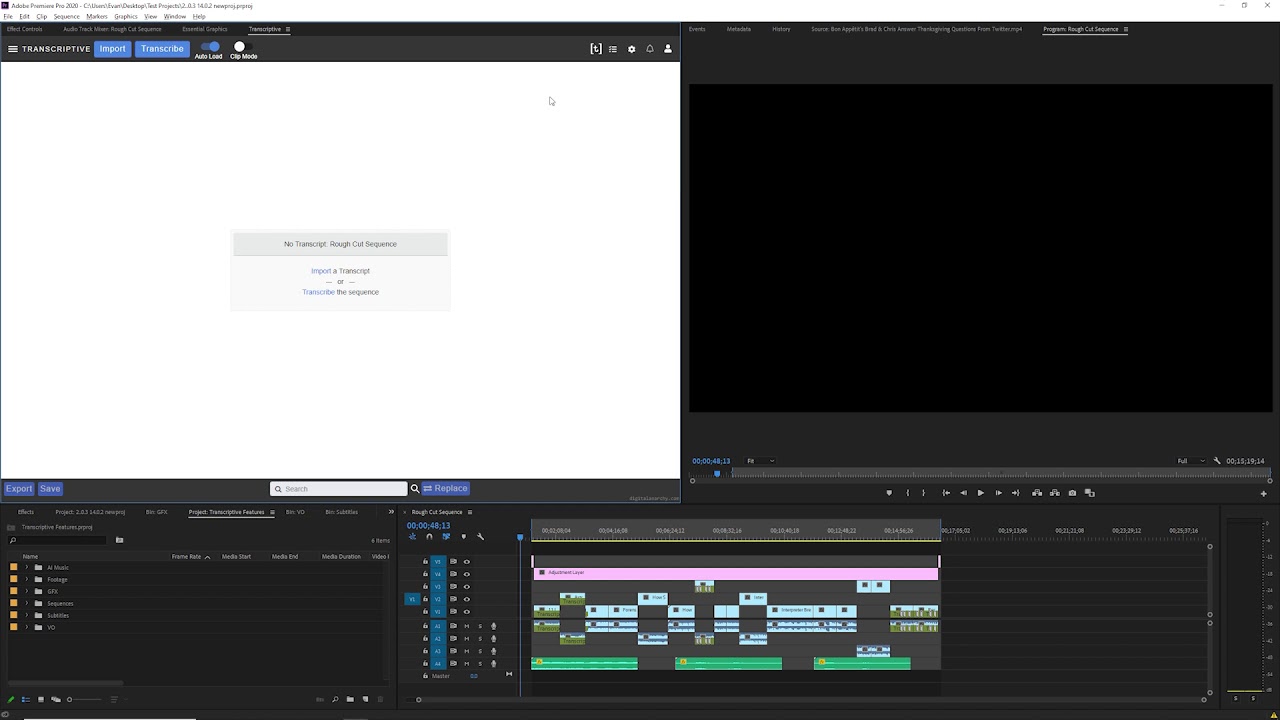The image size is (1280, 720).
Task: Open the Sequence menu
Action: tap(66, 16)
